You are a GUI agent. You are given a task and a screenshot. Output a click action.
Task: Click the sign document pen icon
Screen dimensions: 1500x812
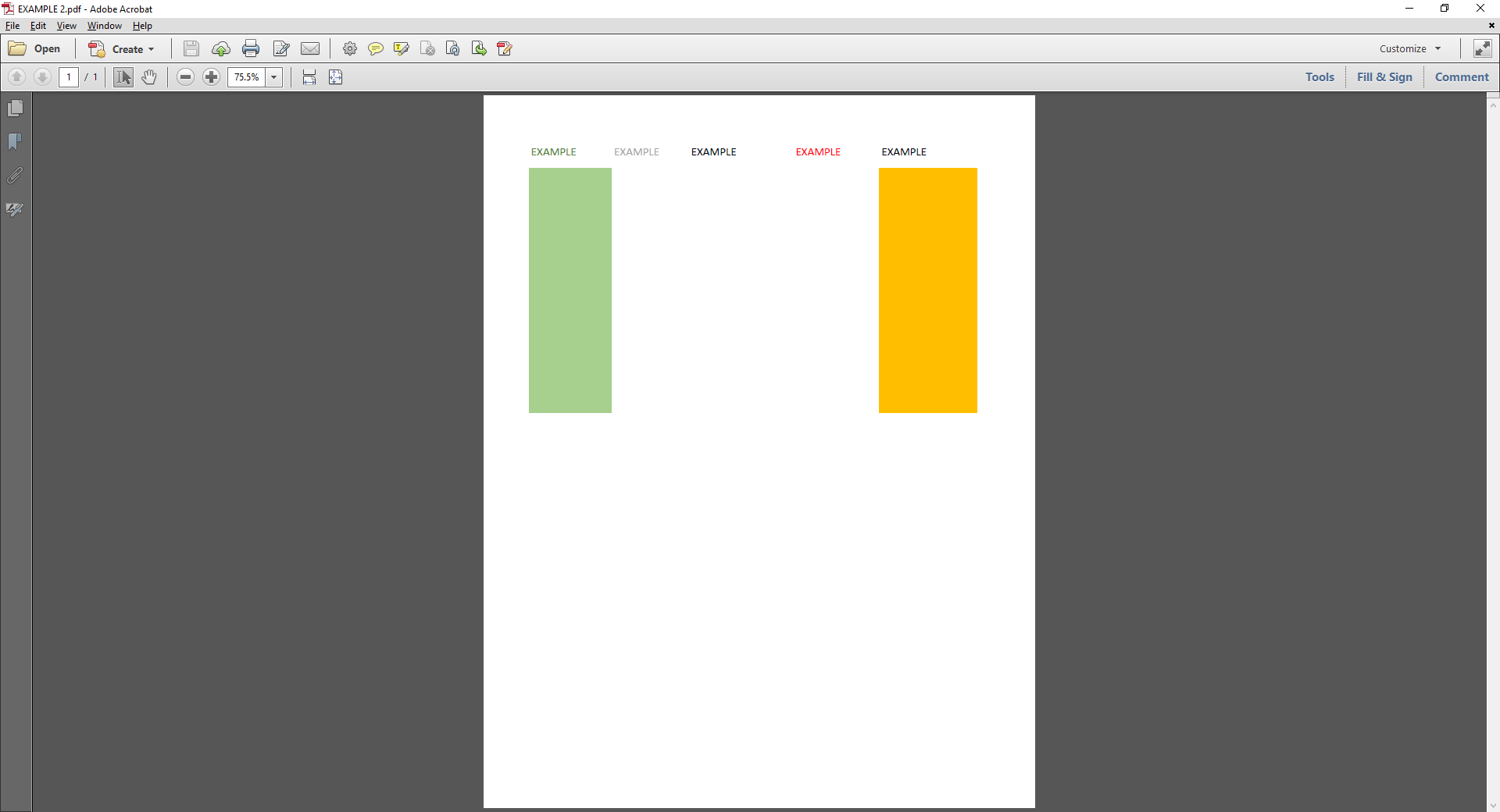point(505,48)
